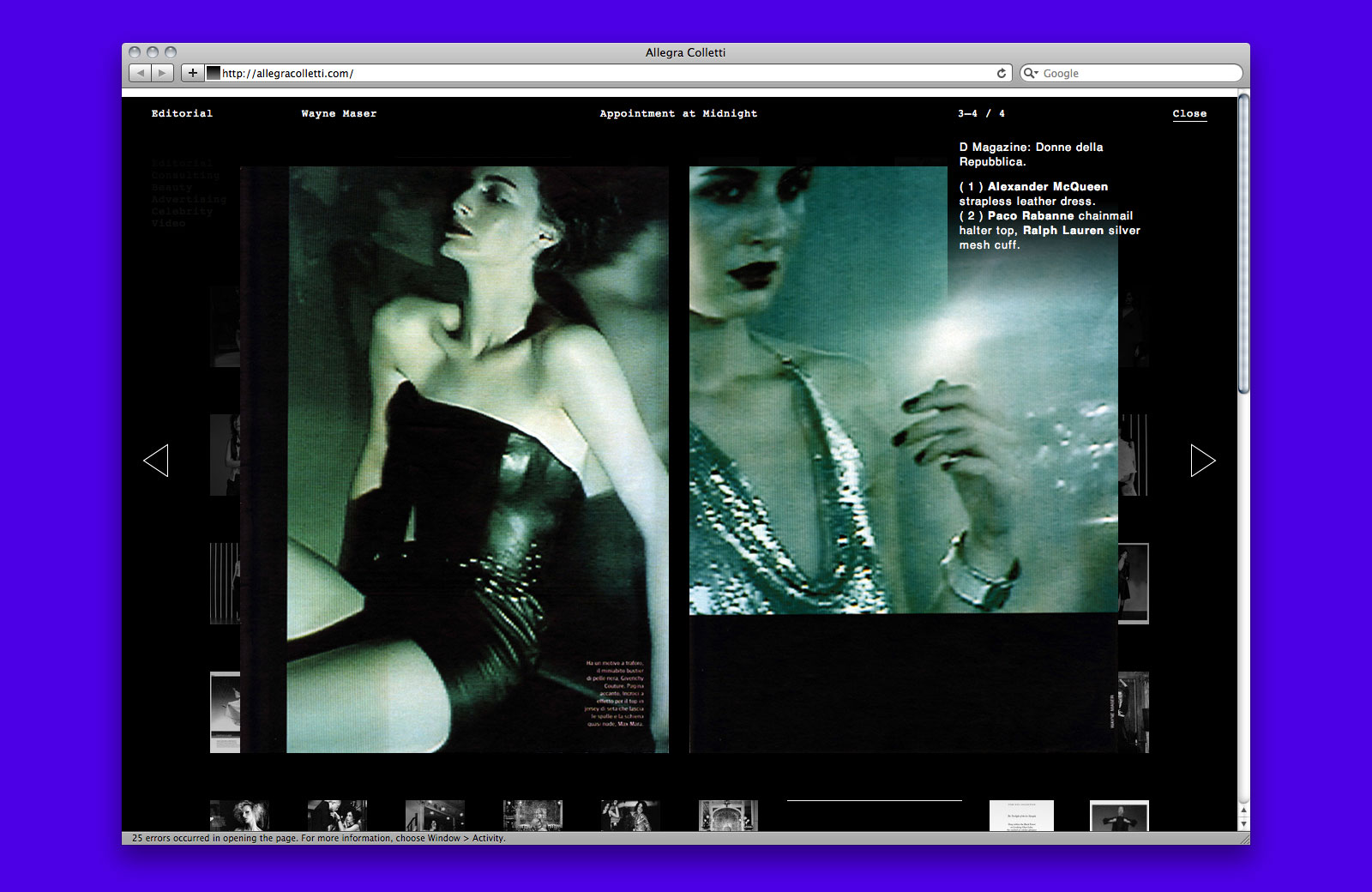The width and height of the screenshot is (1372, 892).
Task: Advance to next image with right arrow
Action: coord(1202,461)
